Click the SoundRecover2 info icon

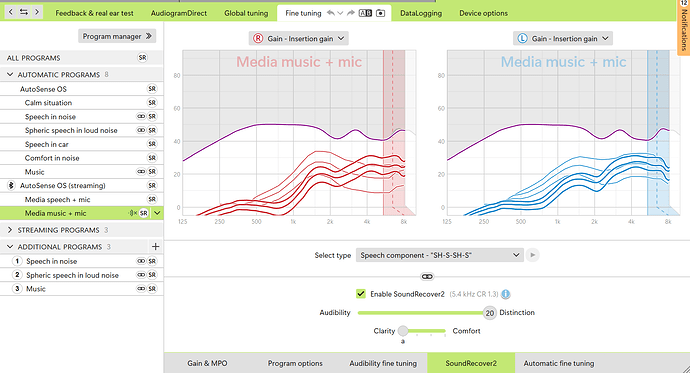pos(506,294)
